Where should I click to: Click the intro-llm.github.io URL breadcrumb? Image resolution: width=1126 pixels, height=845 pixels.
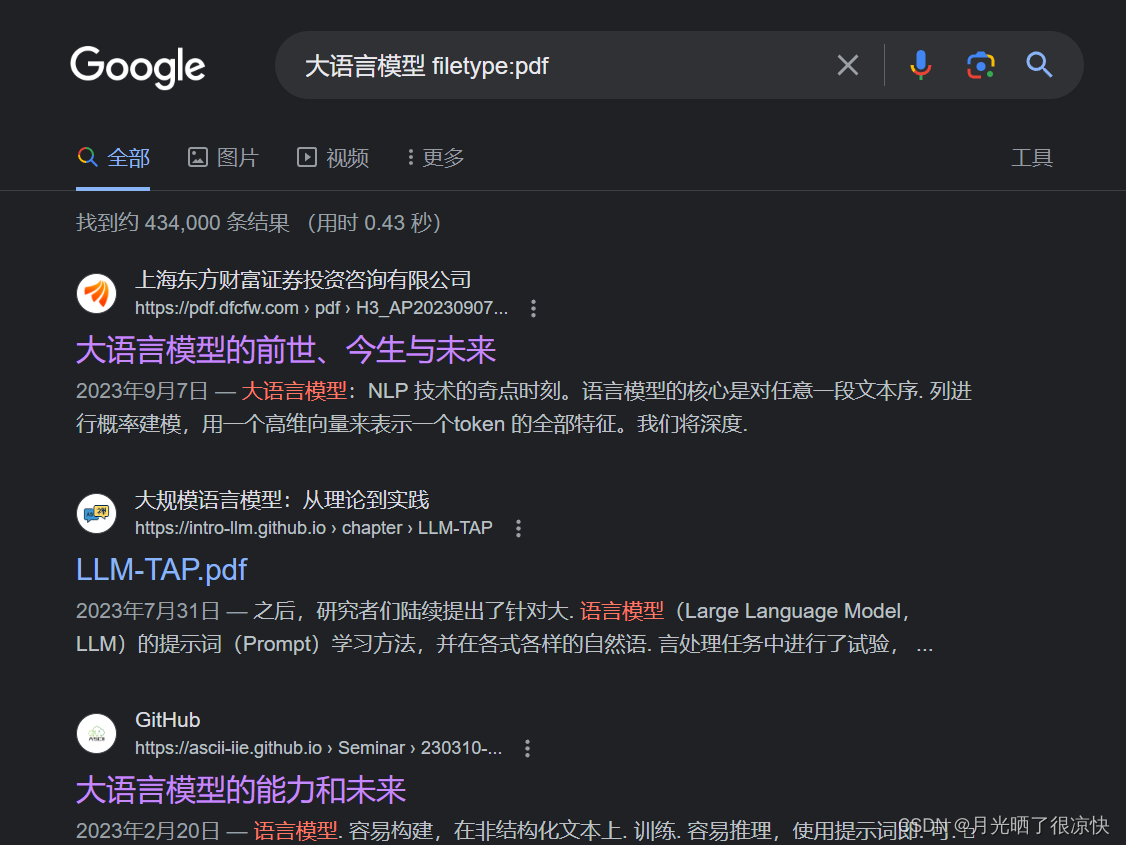314,528
